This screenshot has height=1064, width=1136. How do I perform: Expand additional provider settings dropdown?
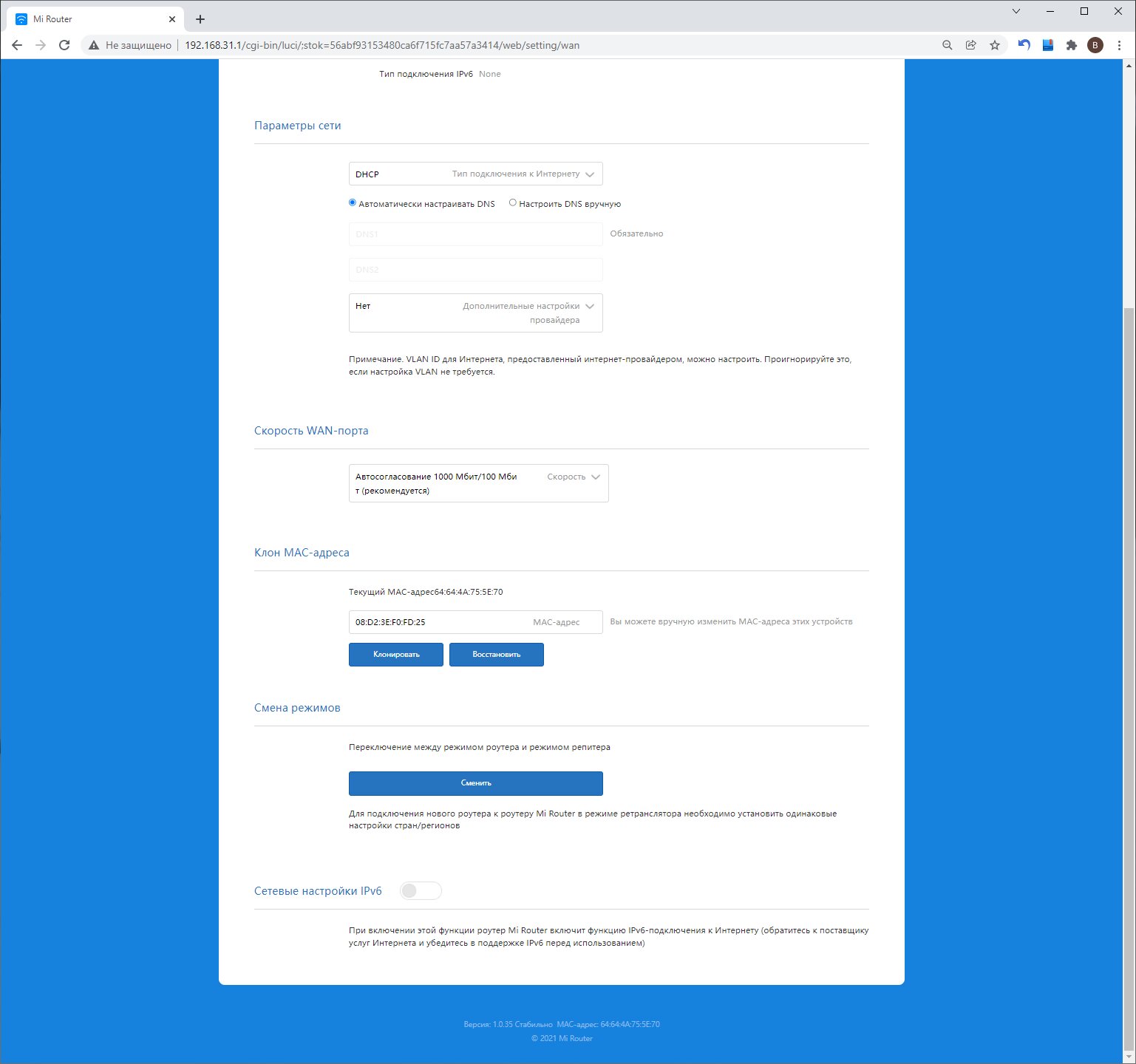[476, 313]
